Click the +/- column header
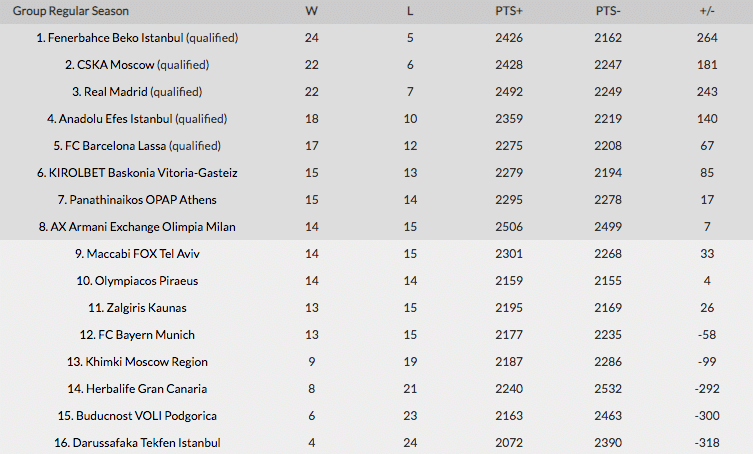The height and width of the screenshot is (454, 753). coord(707,11)
